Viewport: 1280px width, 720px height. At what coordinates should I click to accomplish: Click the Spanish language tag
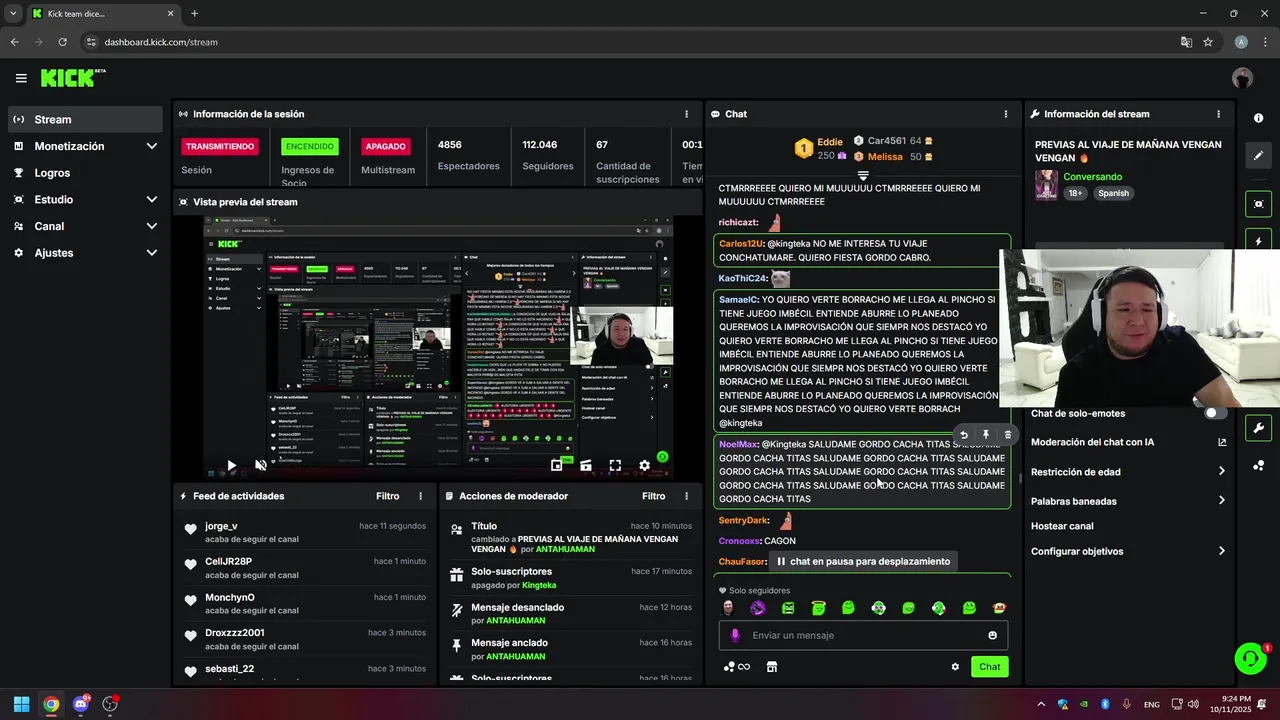1113,194
